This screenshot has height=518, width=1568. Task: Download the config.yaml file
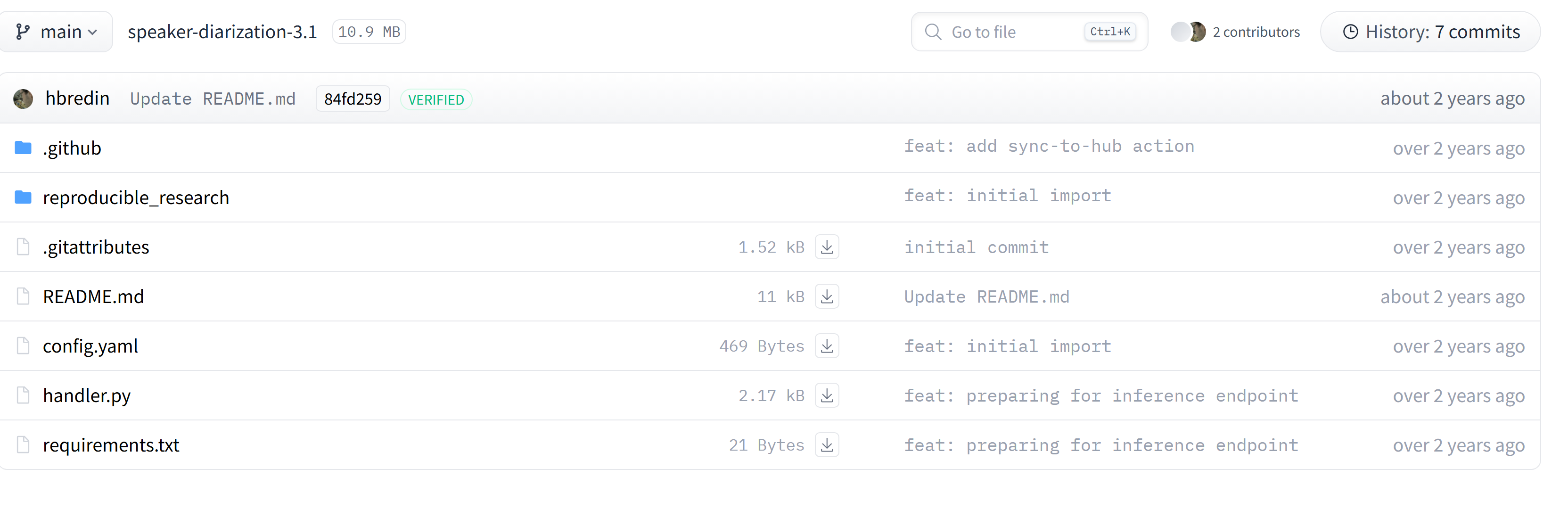click(827, 346)
